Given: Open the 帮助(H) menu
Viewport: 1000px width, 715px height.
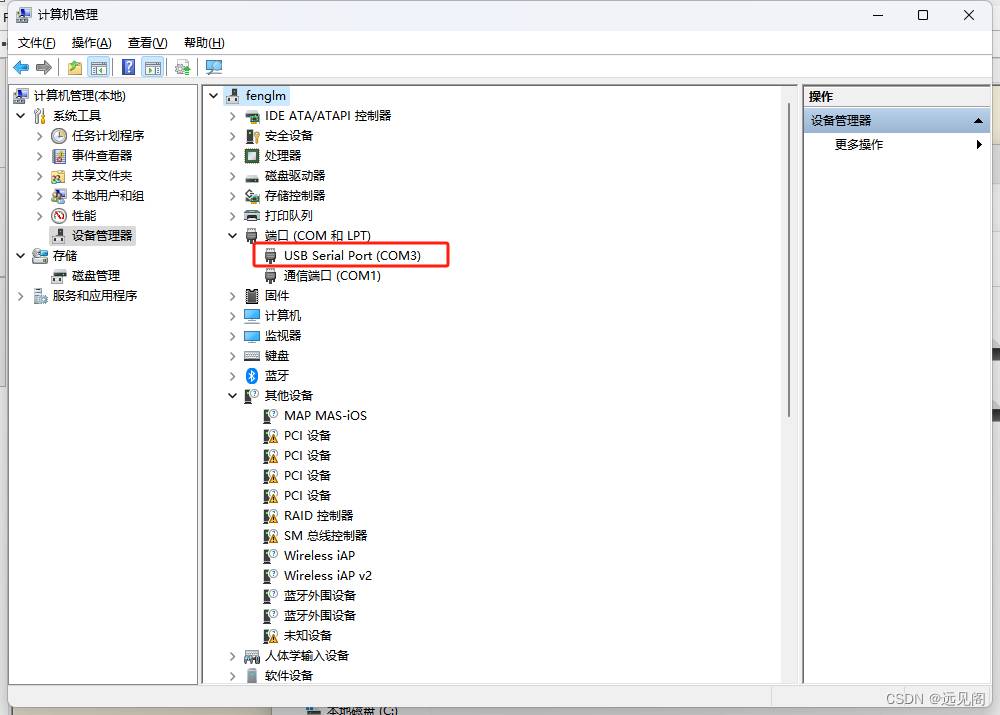Looking at the screenshot, I should coord(204,43).
